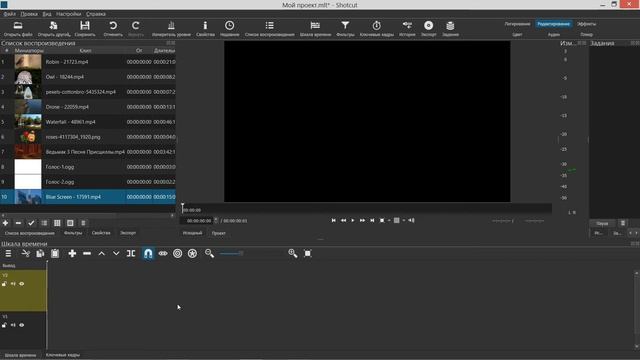Open the Settings menu
The height and width of the screenshot is (360, 640).
point(69,14)
